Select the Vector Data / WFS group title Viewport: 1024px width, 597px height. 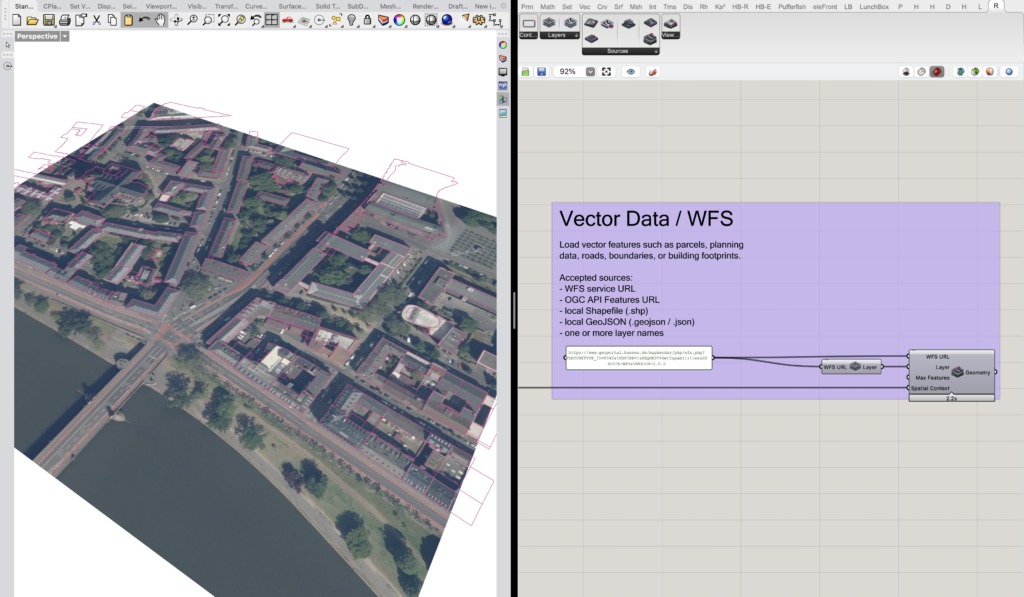[646, 219]
